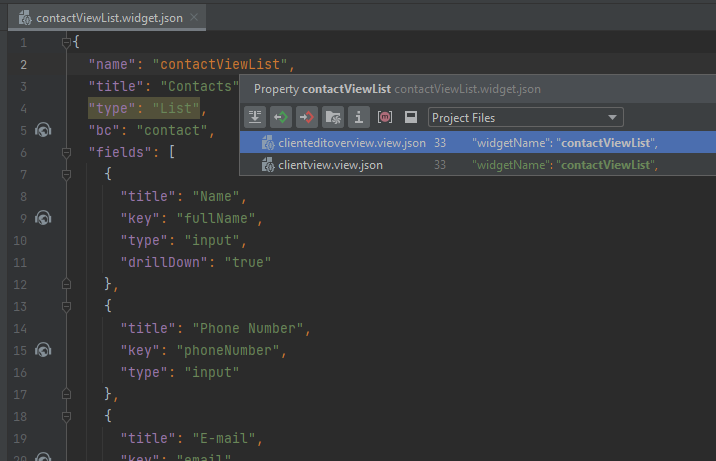Viewport: 716px width, 461px height.
Task: Click the "contactViewList" name value on line 2
Action: coord(220,64)
